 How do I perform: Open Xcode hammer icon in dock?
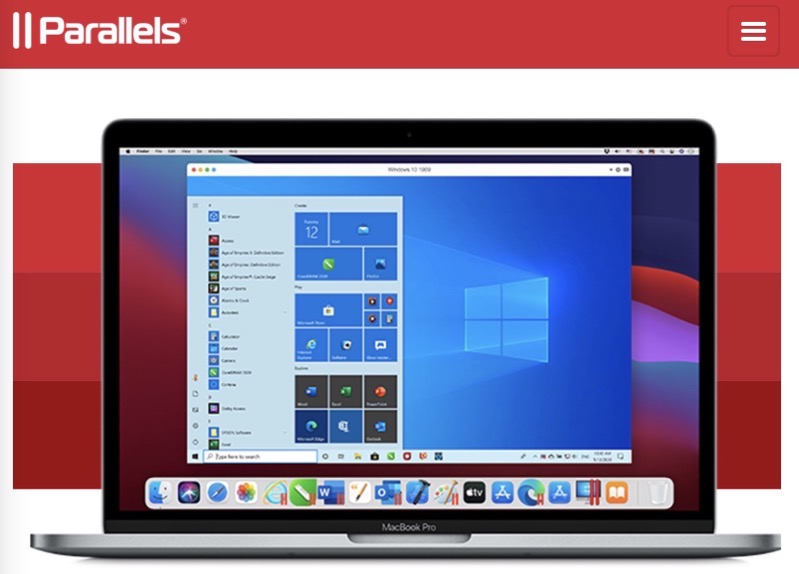[417, 493]
